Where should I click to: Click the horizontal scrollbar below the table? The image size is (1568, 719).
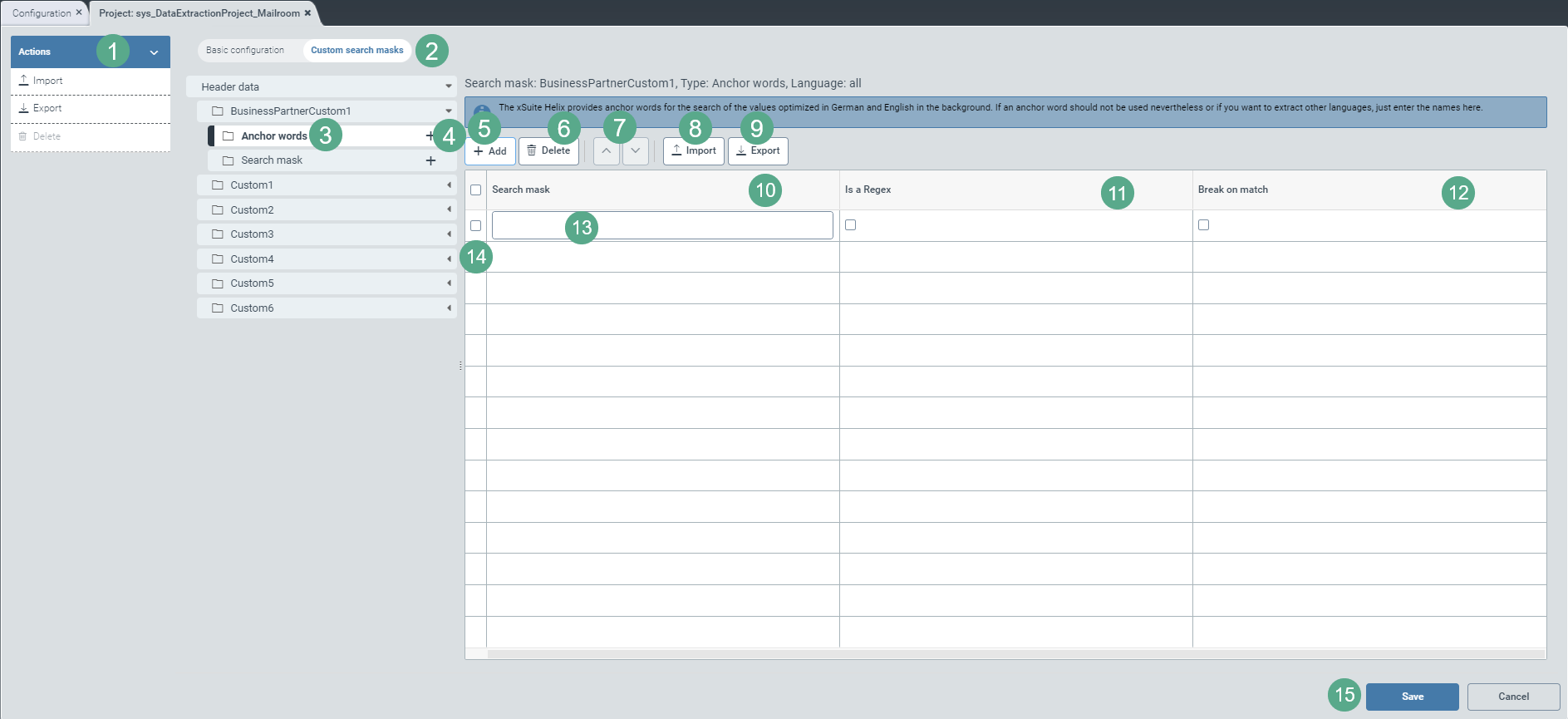(1015, 654)
